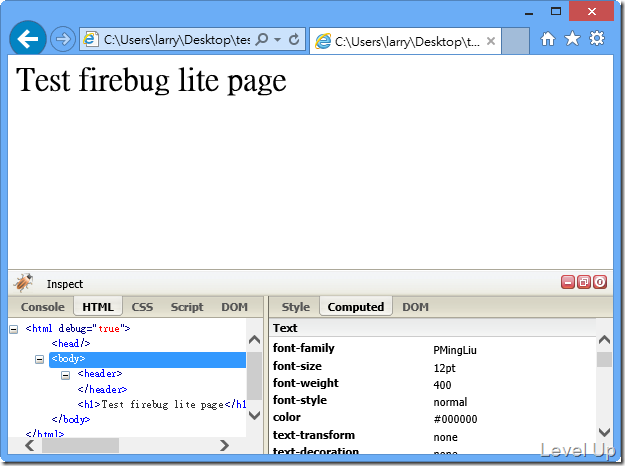The image size is (625, 466).
Task: Select the <header> opening tag node
Action: (x=100, y=374)
